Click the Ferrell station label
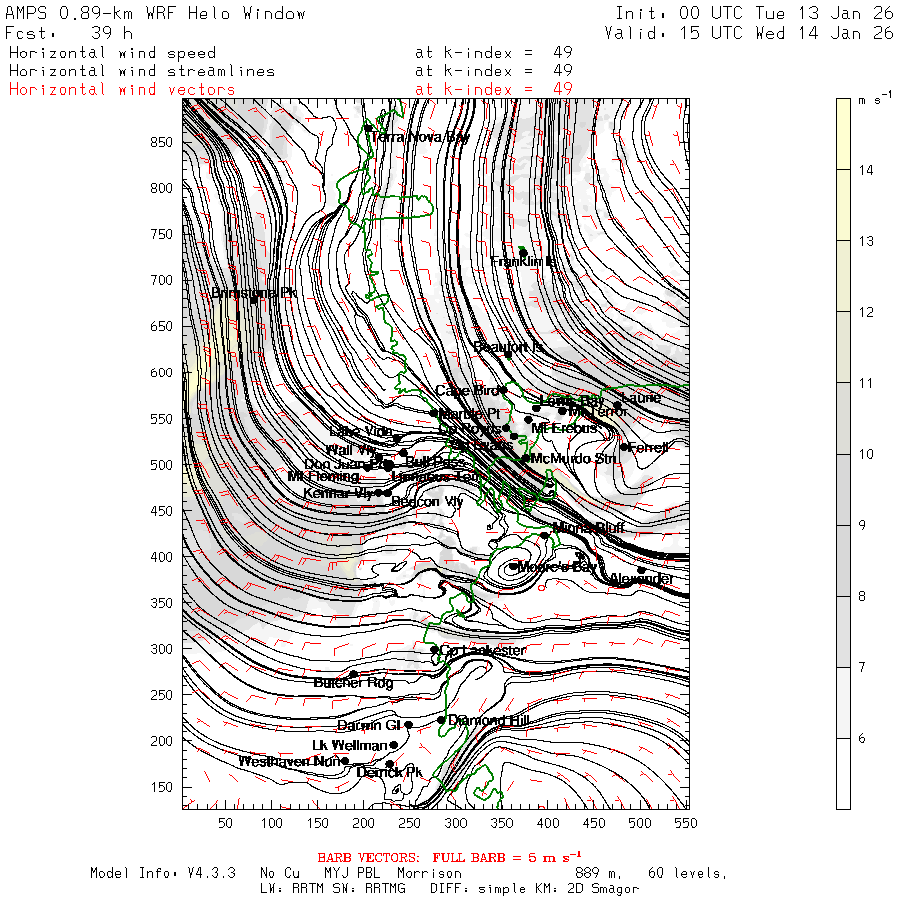 point(648,448)
